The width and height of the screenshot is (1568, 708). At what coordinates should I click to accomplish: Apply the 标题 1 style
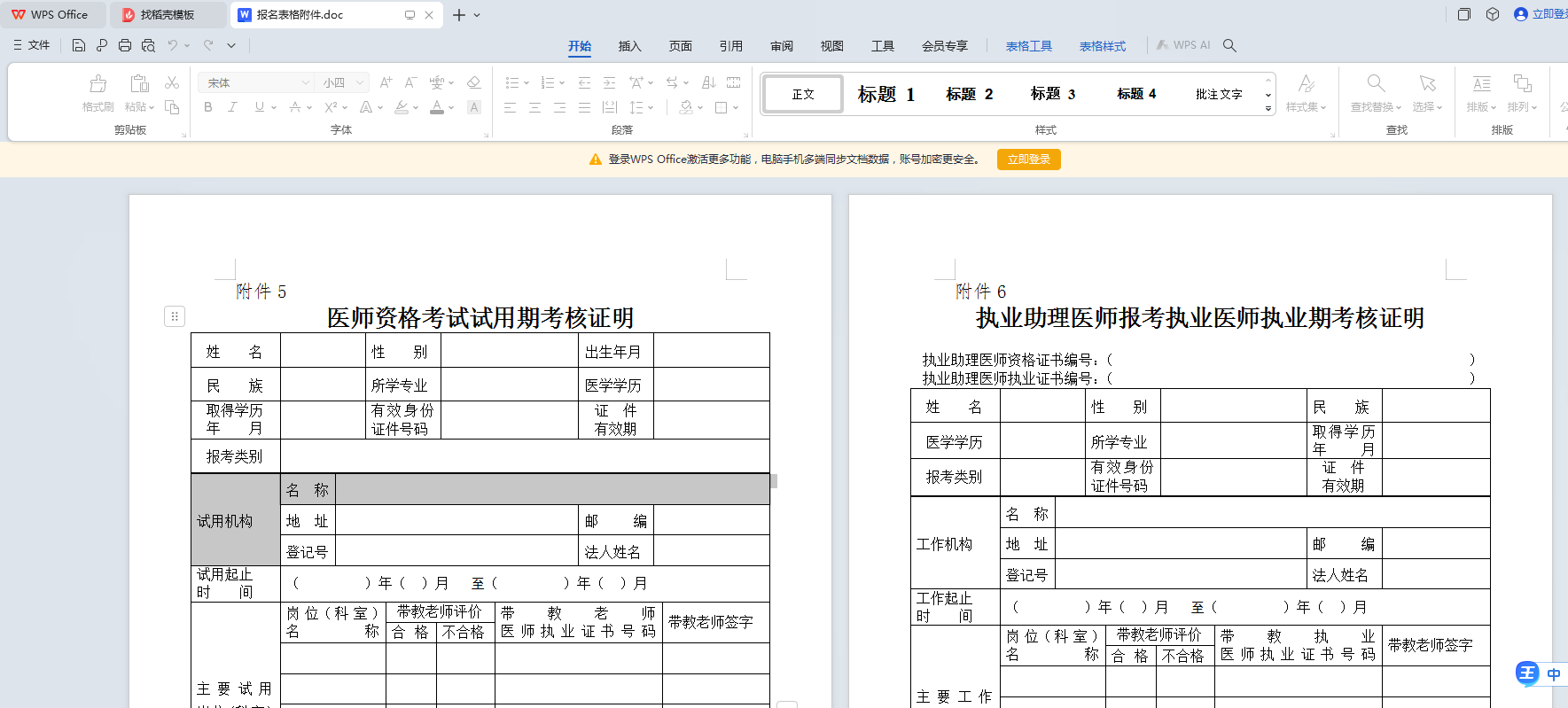(885, 94)
